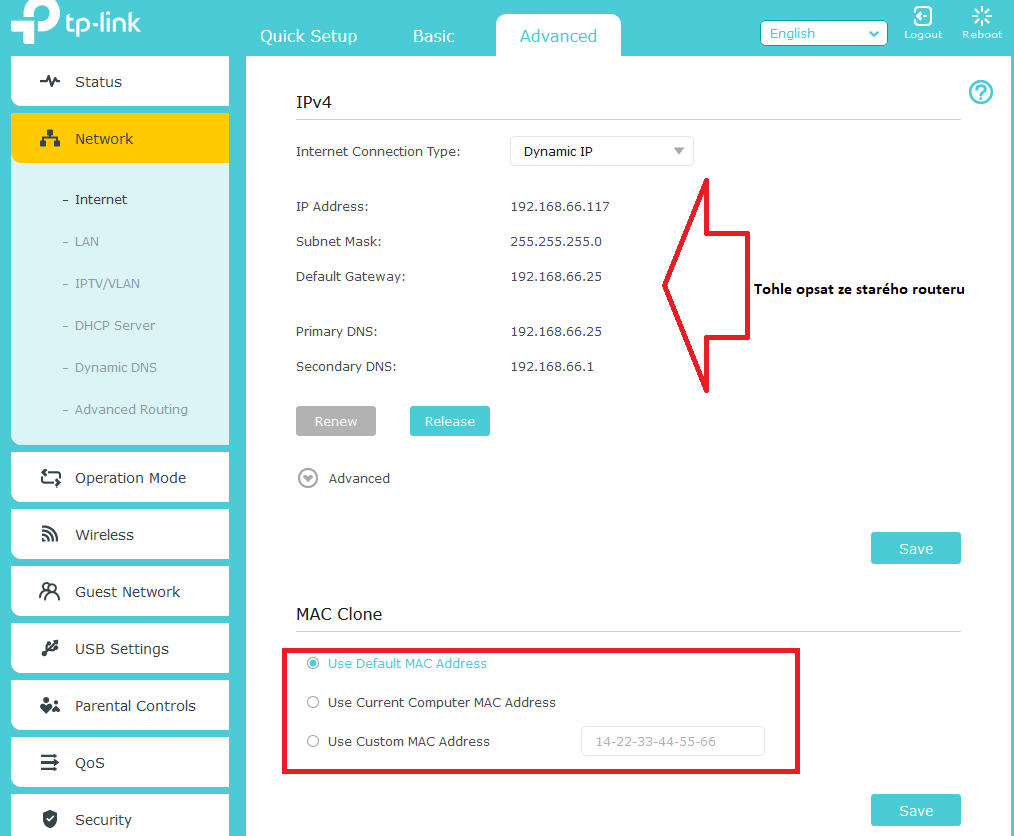
Task: Switch to the Basic tab
Action: click(433, 36)
